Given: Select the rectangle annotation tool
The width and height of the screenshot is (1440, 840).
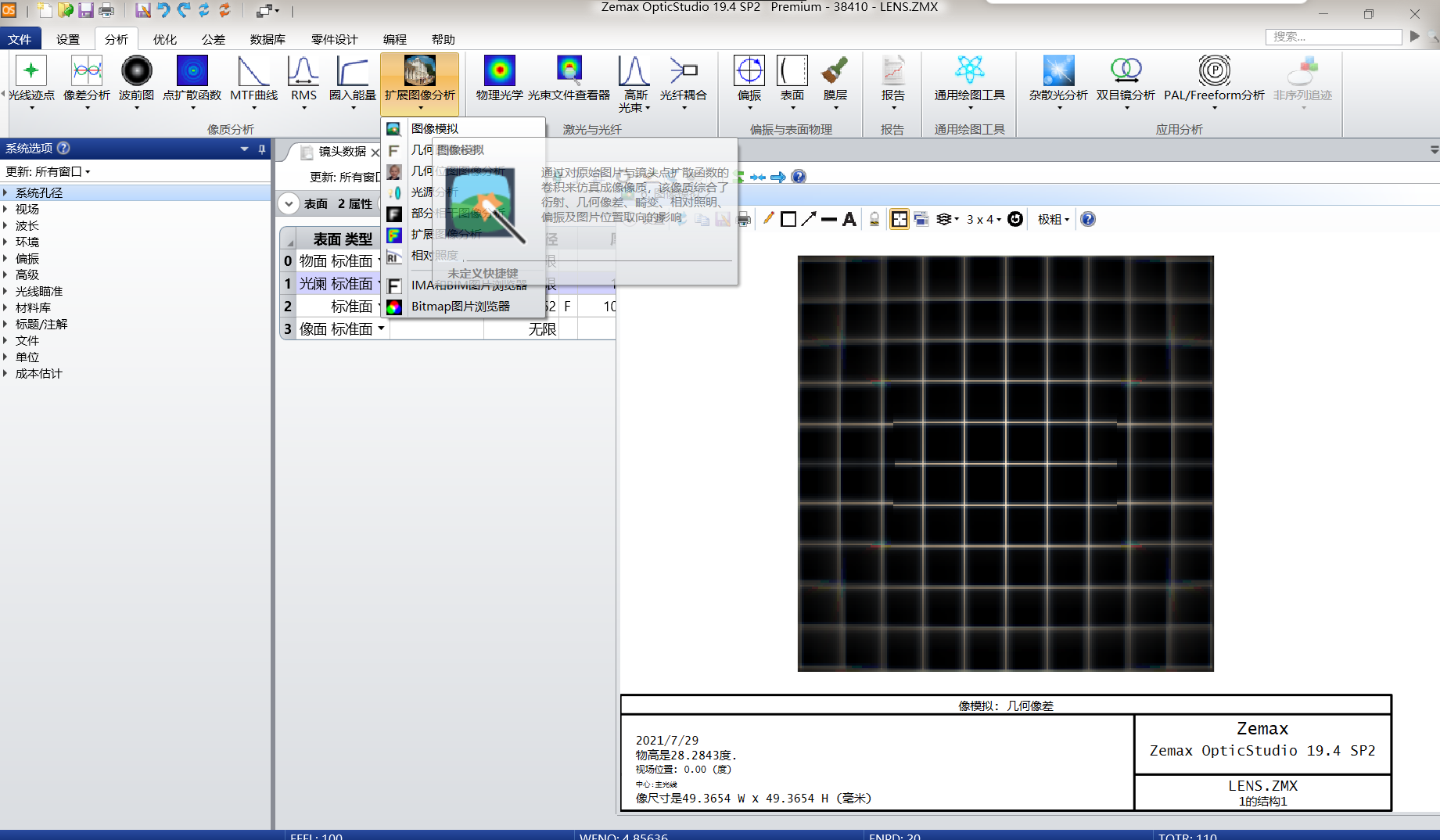Looking at the screenshot, I should point(788,219).
